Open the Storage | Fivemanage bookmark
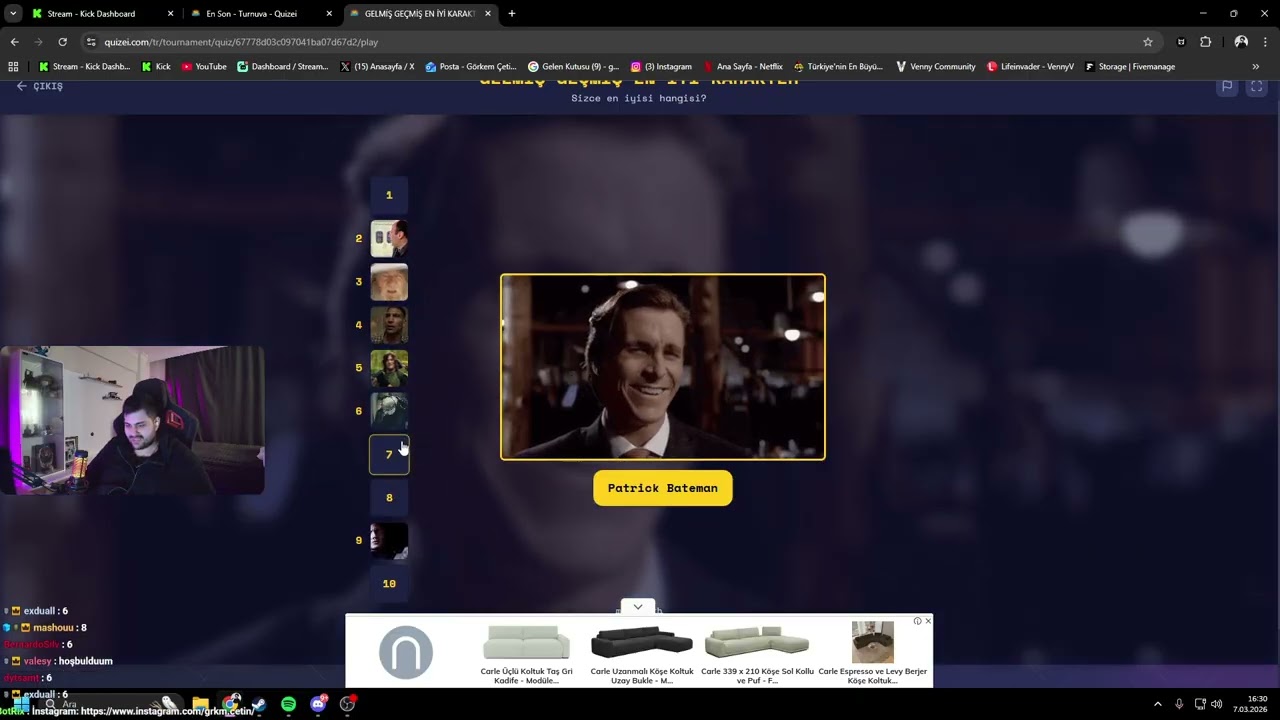Image resolution: width=1280 pixels, height=720 pixels. click(1130, 67)
